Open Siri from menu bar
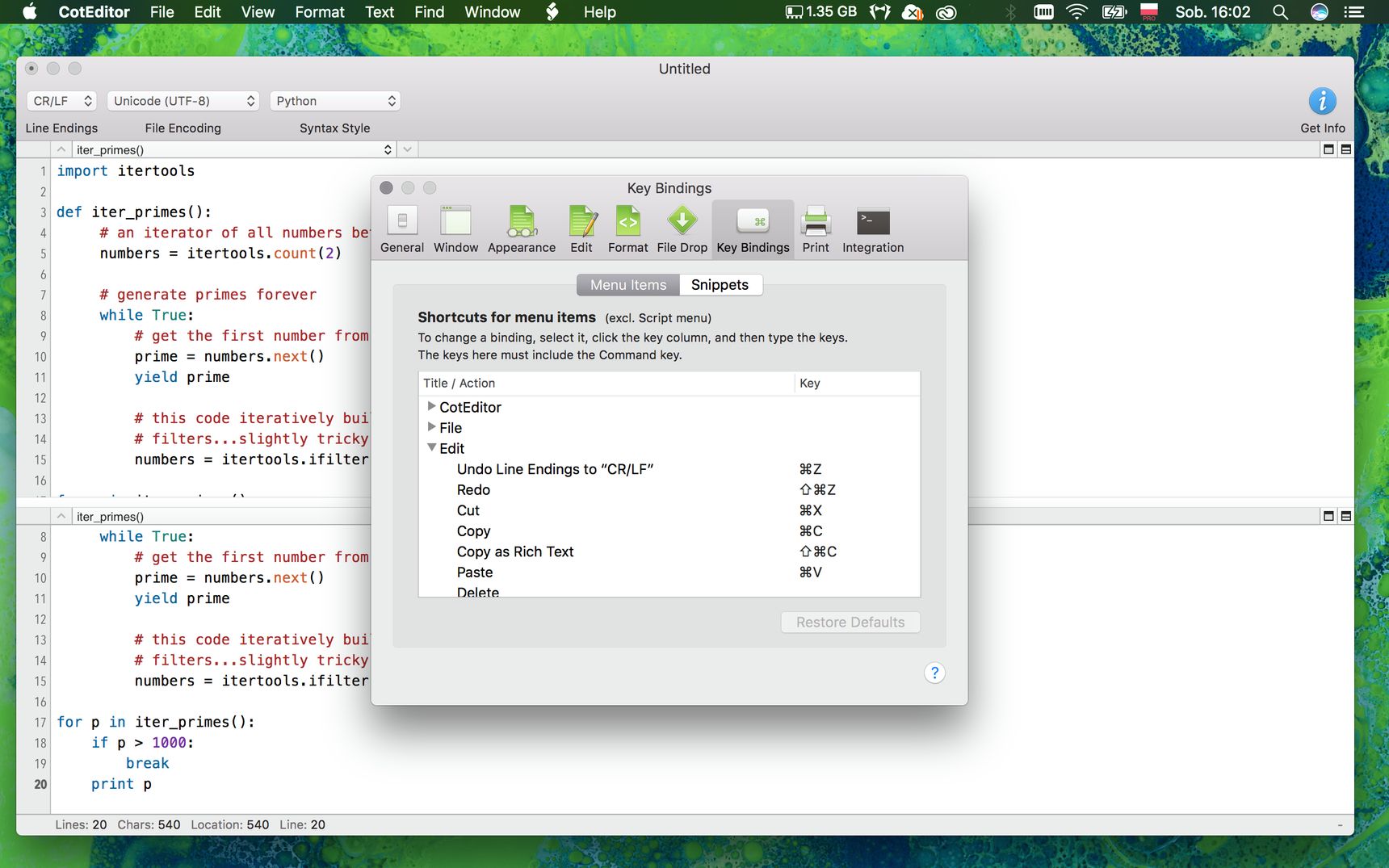 coord(1320,12)
